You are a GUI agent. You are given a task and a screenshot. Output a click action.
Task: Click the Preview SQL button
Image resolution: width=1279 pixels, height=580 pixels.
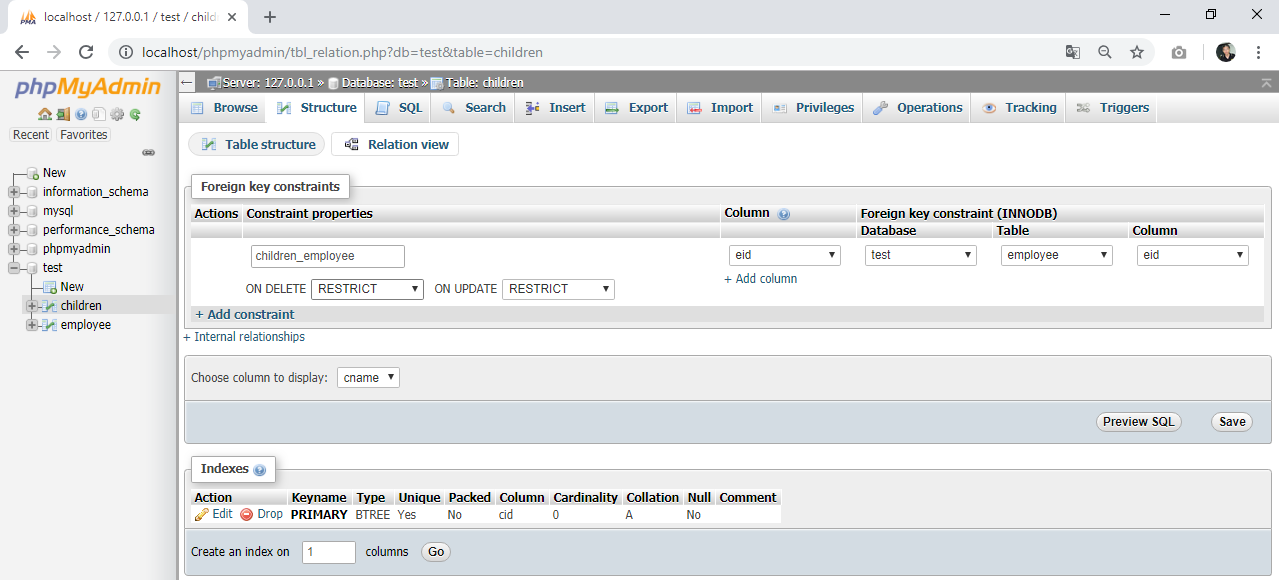(1138, 422)
